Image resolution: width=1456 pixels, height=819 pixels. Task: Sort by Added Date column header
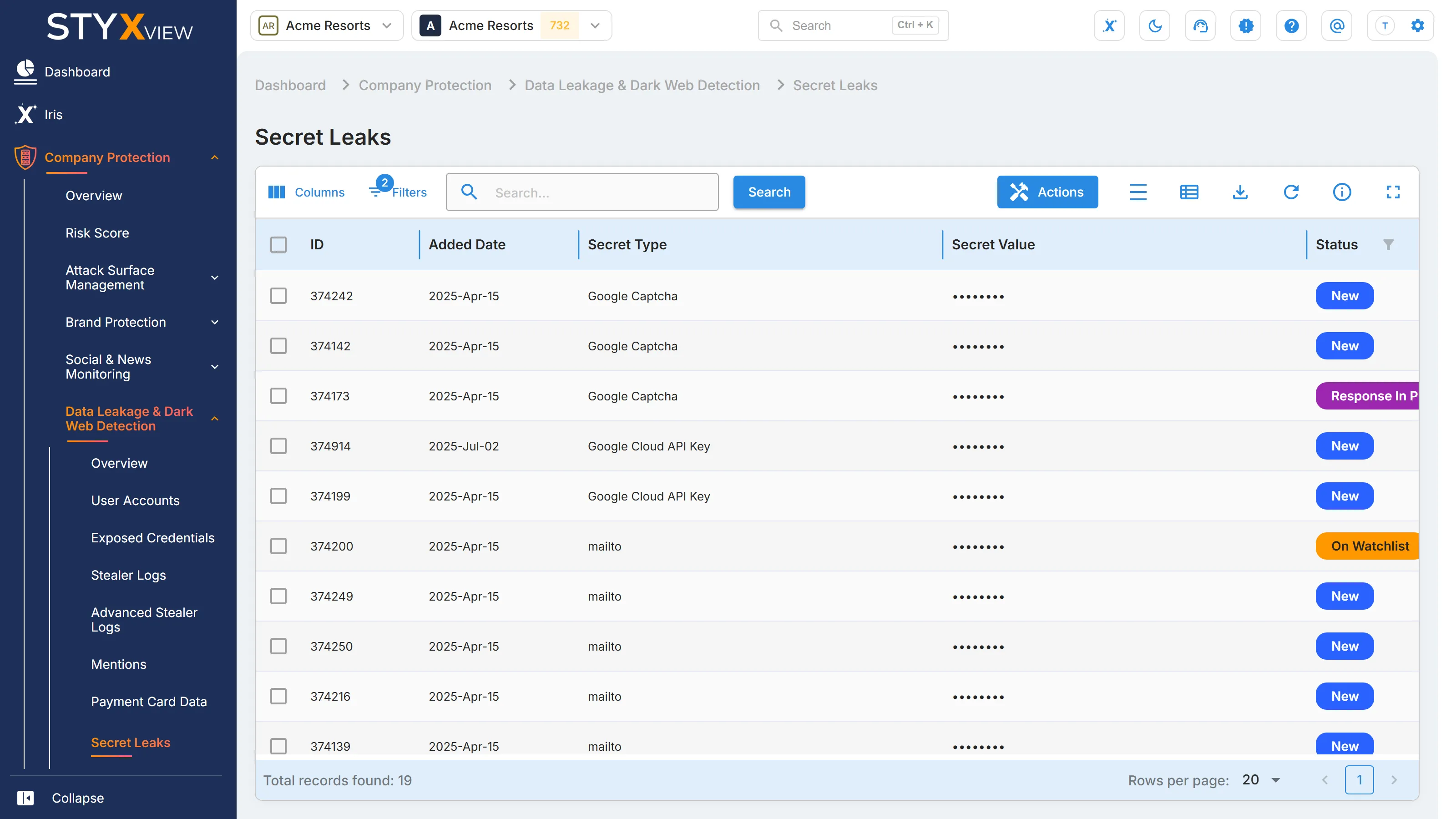click(x=467, y=244)
